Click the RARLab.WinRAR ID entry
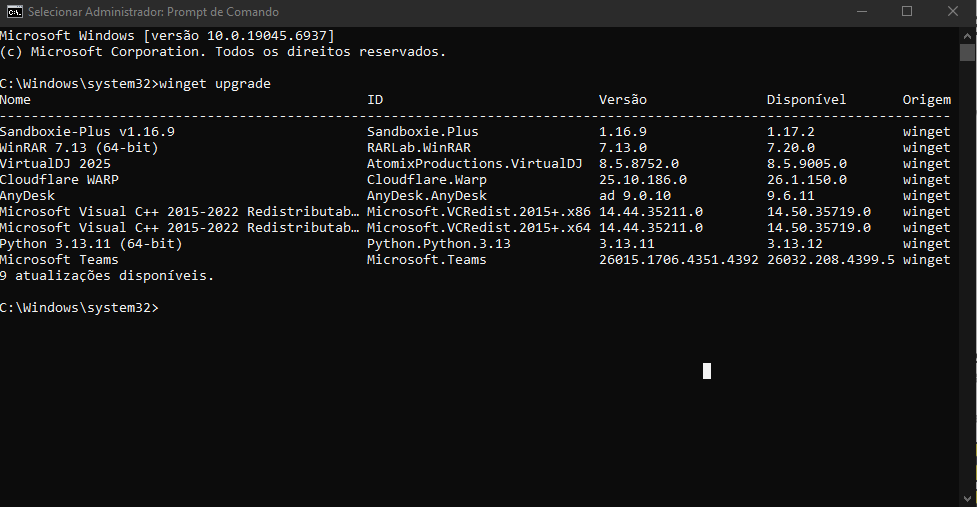The width and height of the screenshot is (977, 507). pos(419,148)
